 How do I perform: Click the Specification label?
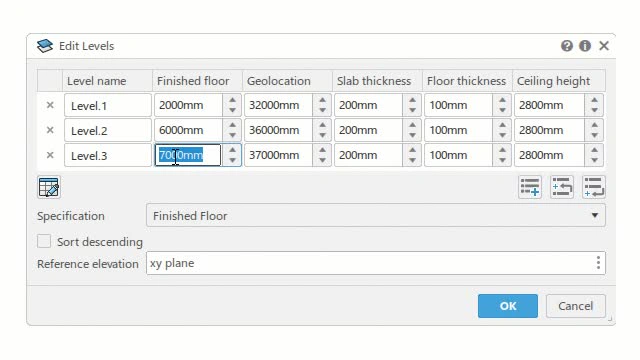(x=71, y=216)
